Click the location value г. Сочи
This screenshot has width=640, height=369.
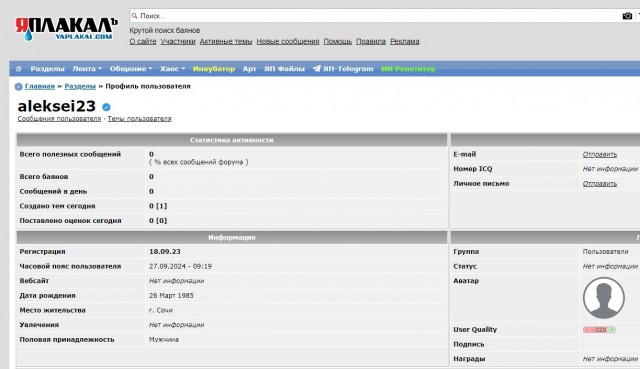(x=161, y=310)
